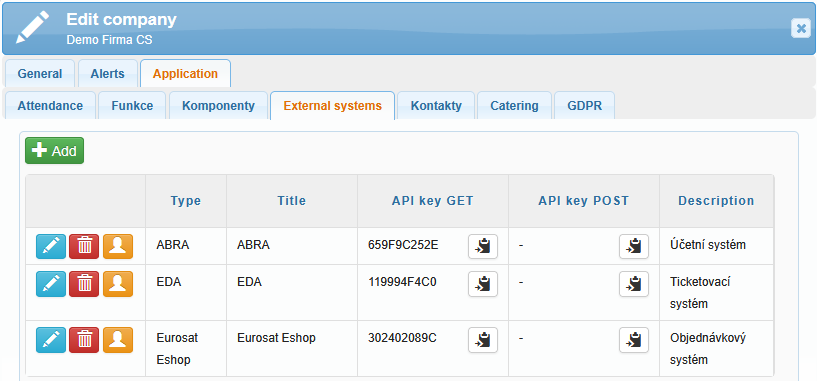Edit the Eurosat Eshop row with pencil icon

(x=51, y=340)
